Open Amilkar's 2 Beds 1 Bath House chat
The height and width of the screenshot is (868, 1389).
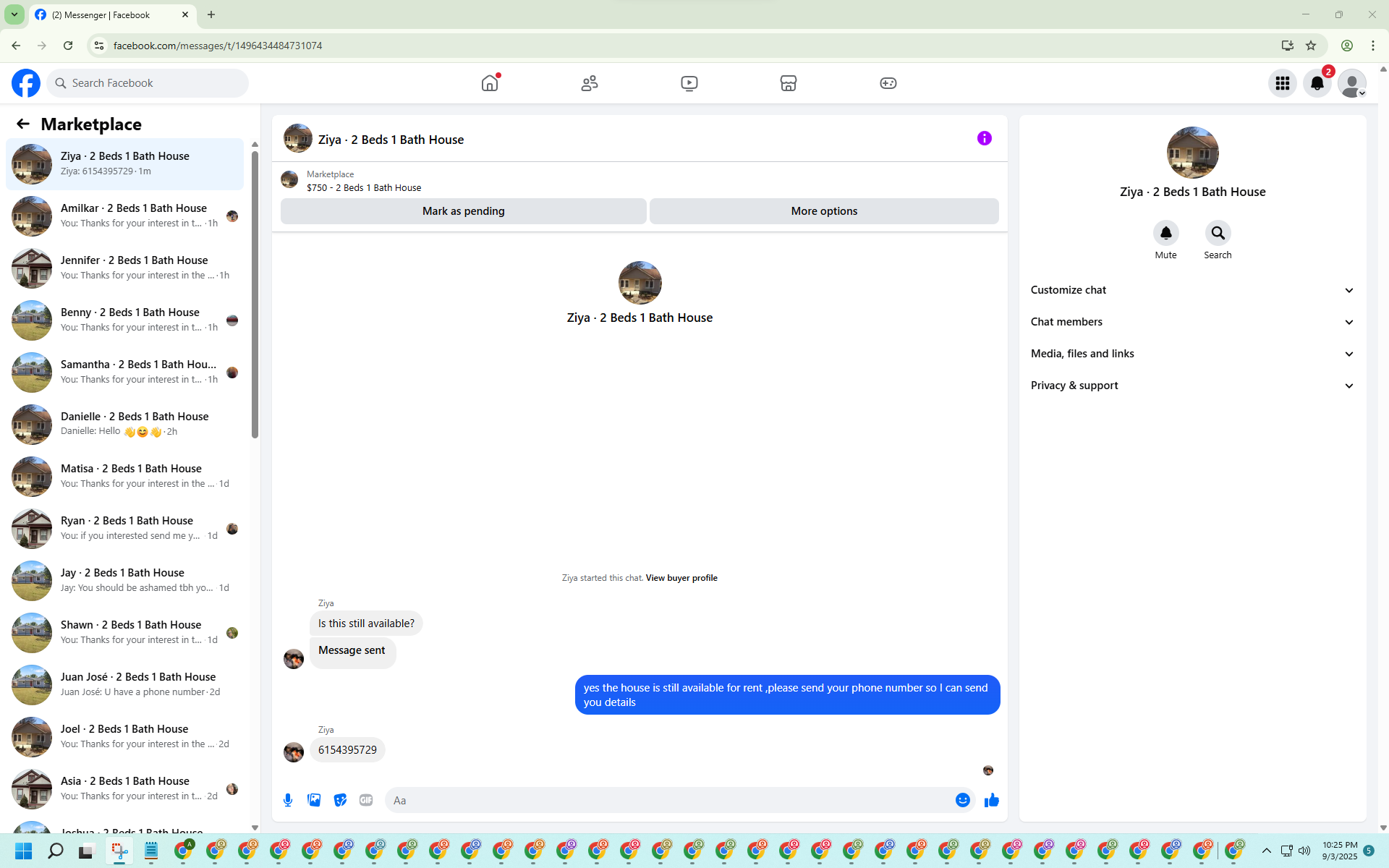tap(124, 216)
